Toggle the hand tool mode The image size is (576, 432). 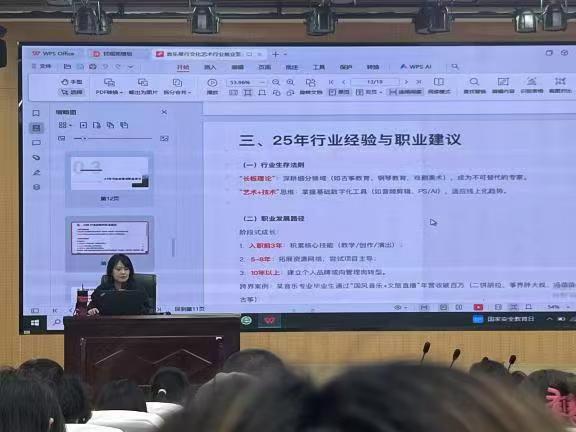click(72, 82)
